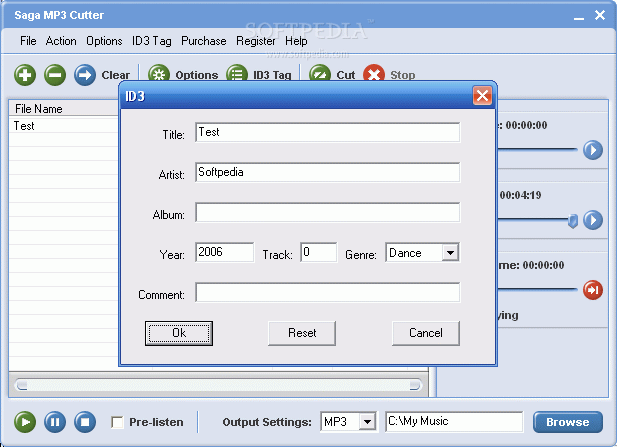This screenshot has height=447, width=617.
Task: Click the red Stop toolbar icon
Action: [374, 73]
